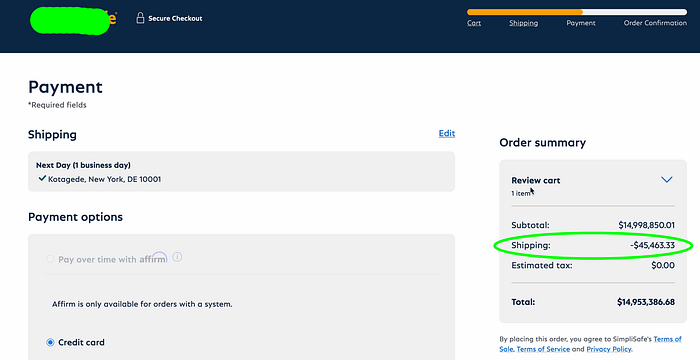Click the Secure Checkout label
The image size is (700, 360).
point(175,18)
